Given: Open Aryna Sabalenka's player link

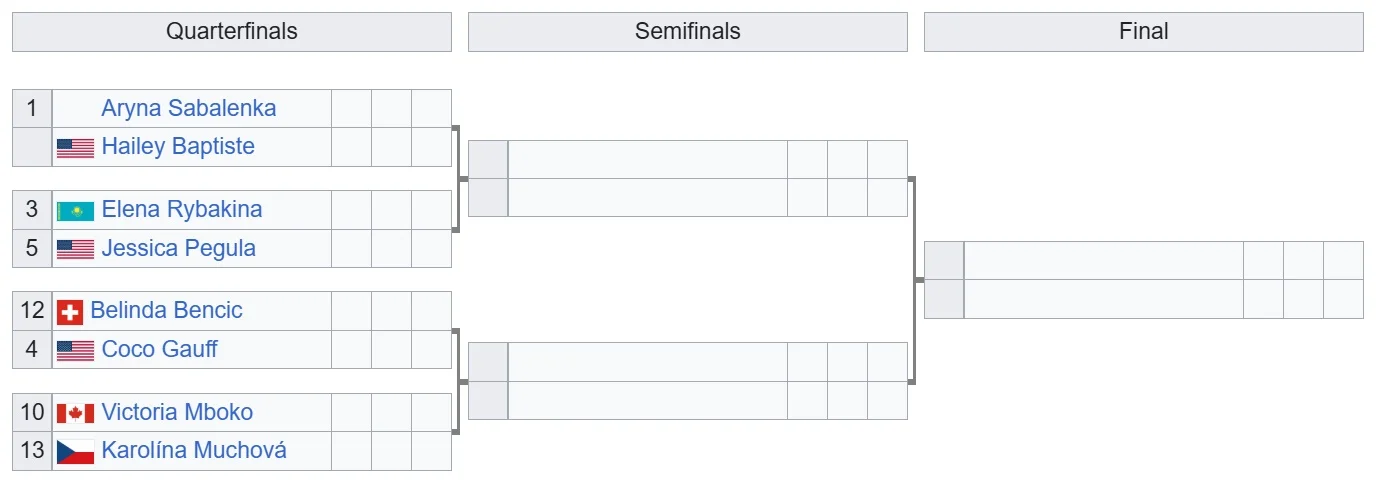Looking at the screenshot, I should [189, 108].
